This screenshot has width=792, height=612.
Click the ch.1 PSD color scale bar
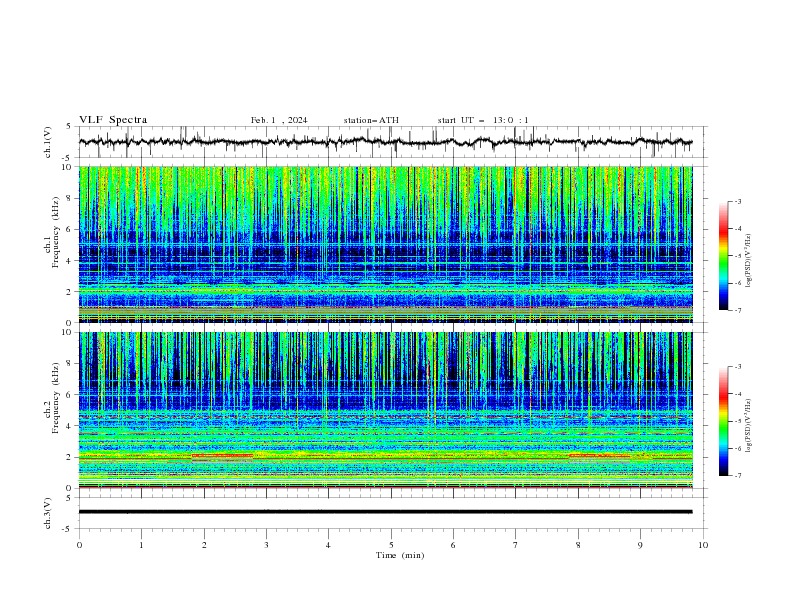[x=723, y=256]
